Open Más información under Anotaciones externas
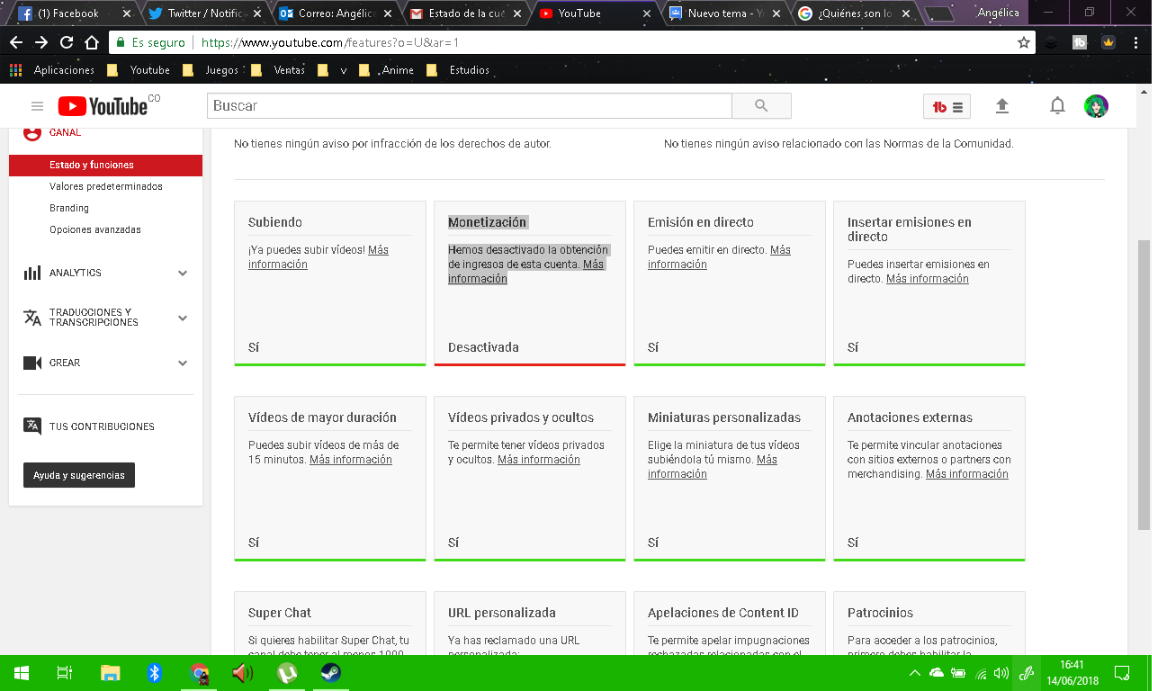 (967, 474)
